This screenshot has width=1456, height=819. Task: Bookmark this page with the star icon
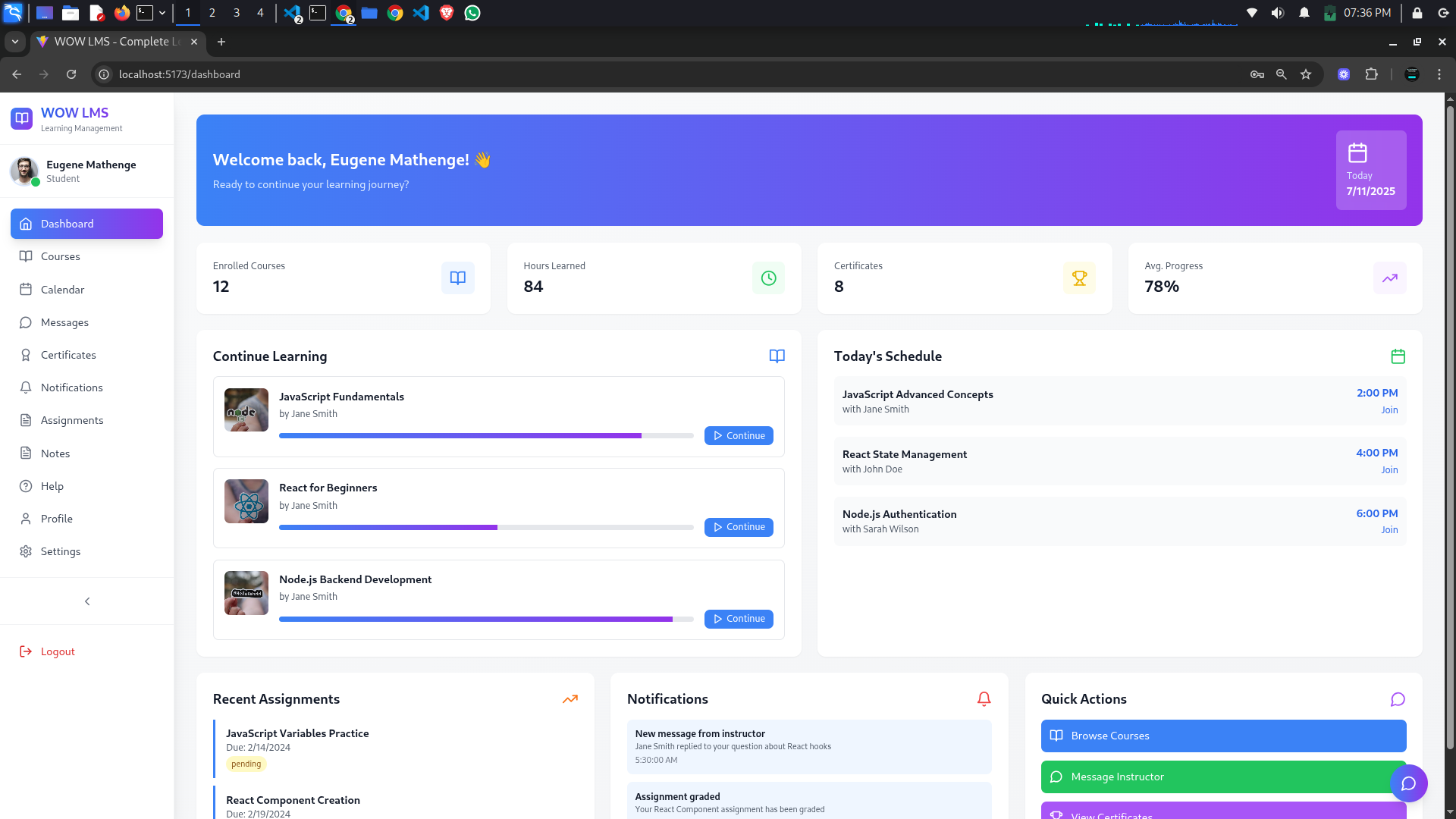point(1306,74)
